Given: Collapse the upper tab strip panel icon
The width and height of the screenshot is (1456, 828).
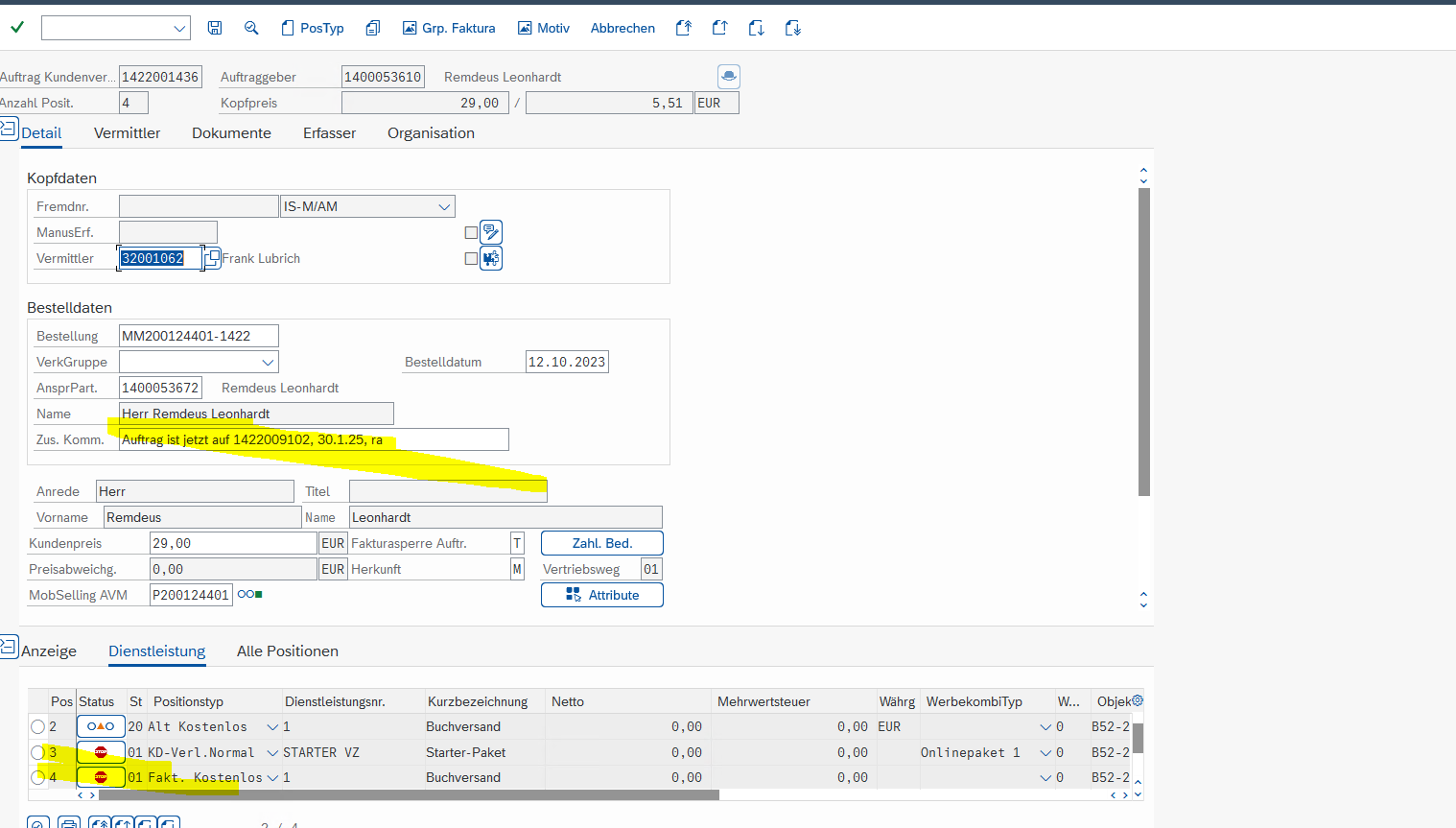Looking at the screenshot, I should point(9,129).
